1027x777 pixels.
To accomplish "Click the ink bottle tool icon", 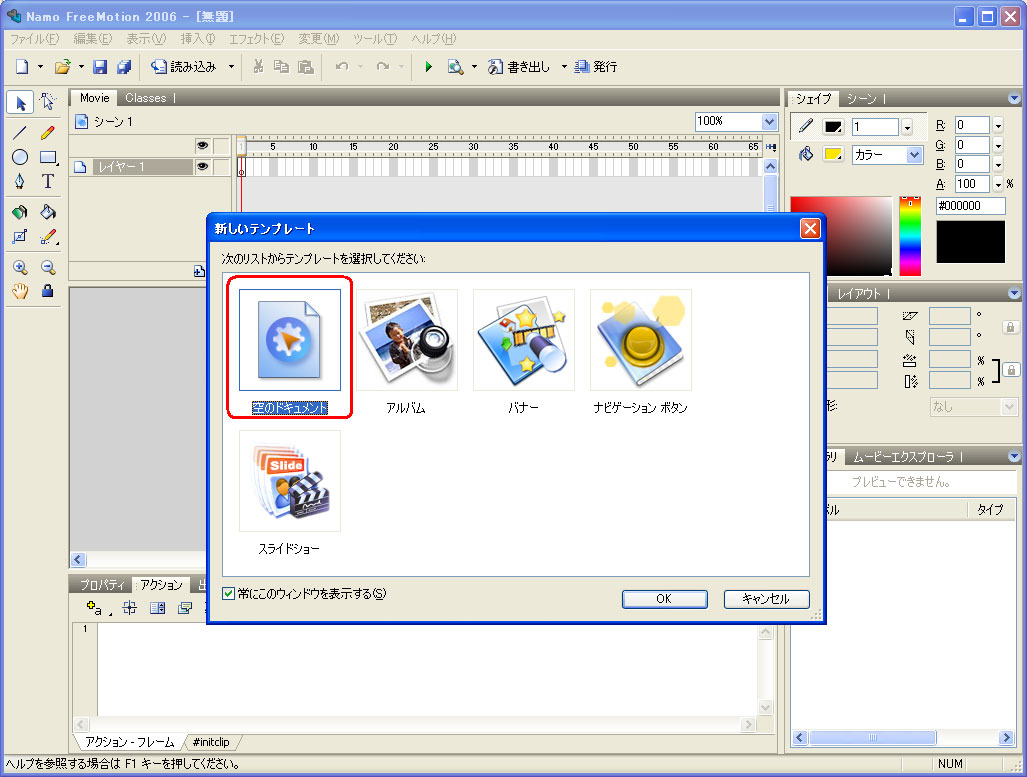I will click(20, 212).
